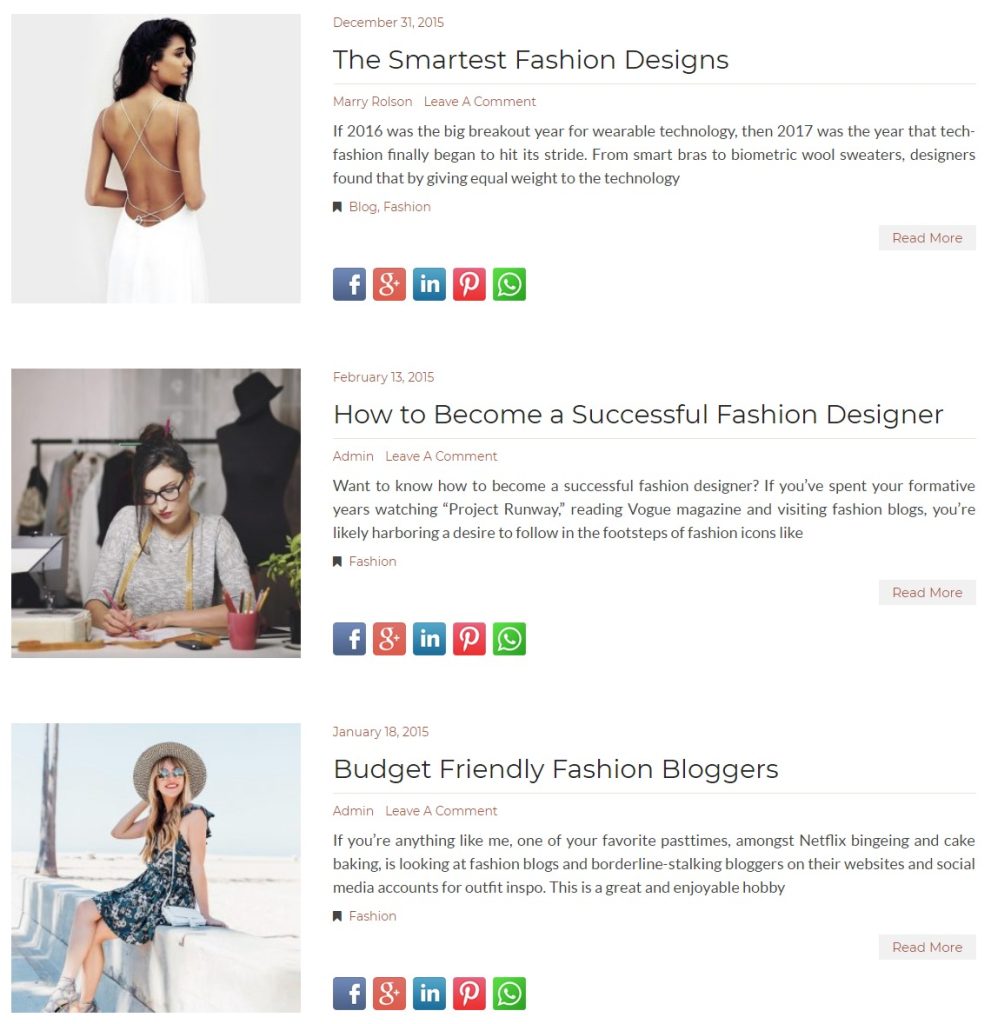Open Read More for Budget Friendly Bloggers
This screenshot has height=1024, width=991.
point(927,947)
